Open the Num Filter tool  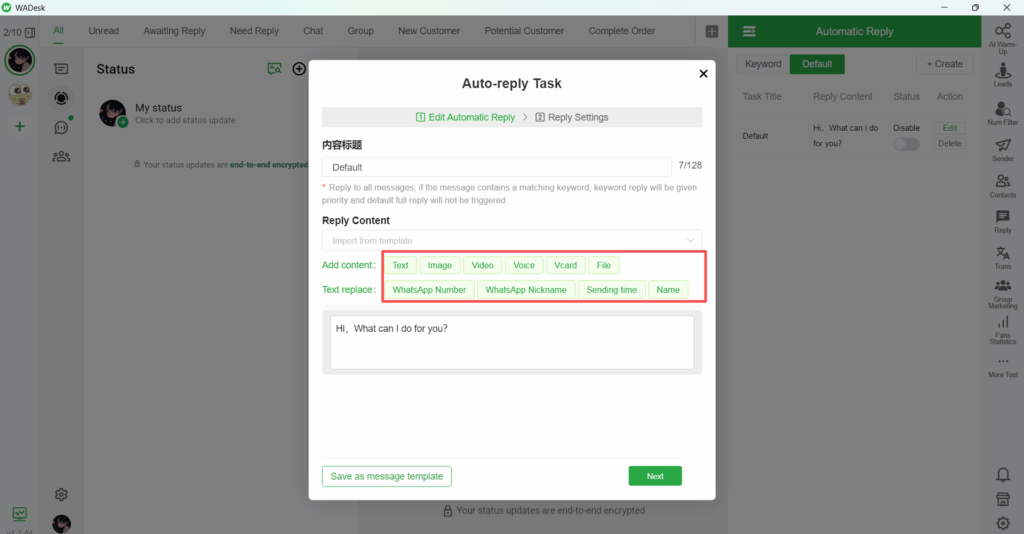click(1002, 113)
